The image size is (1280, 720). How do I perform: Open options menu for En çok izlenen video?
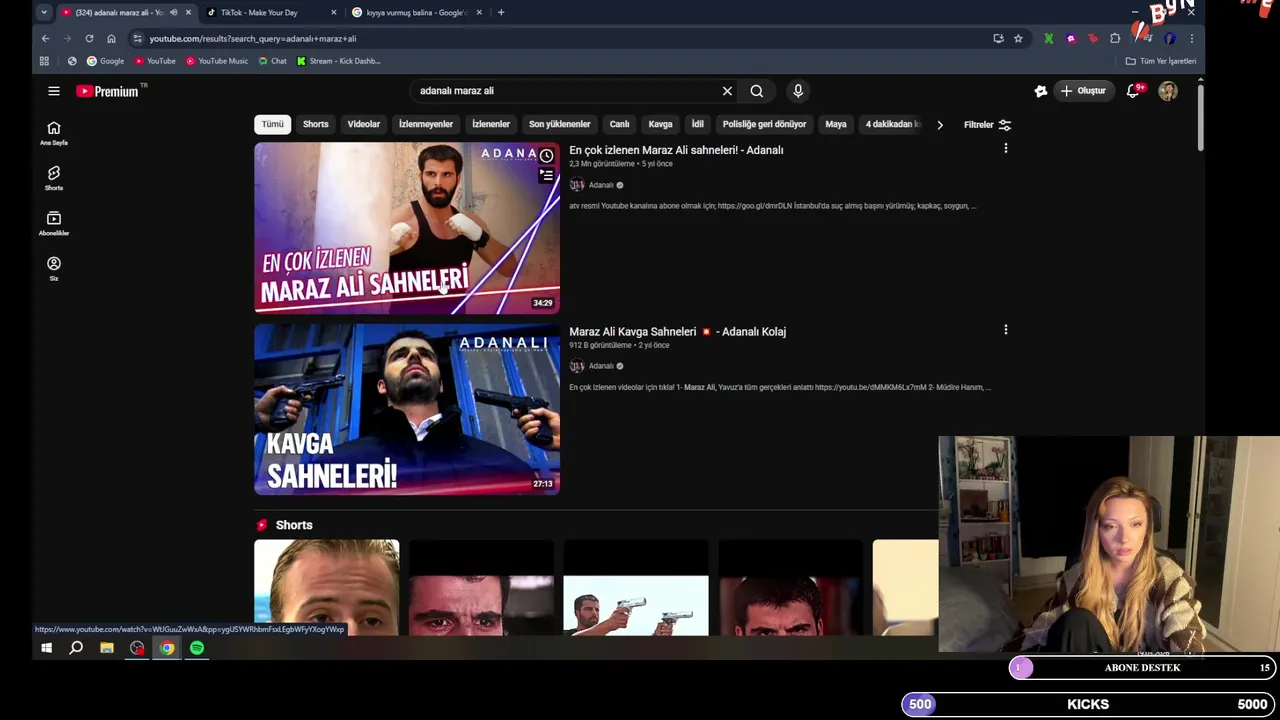click(1006, 148)
